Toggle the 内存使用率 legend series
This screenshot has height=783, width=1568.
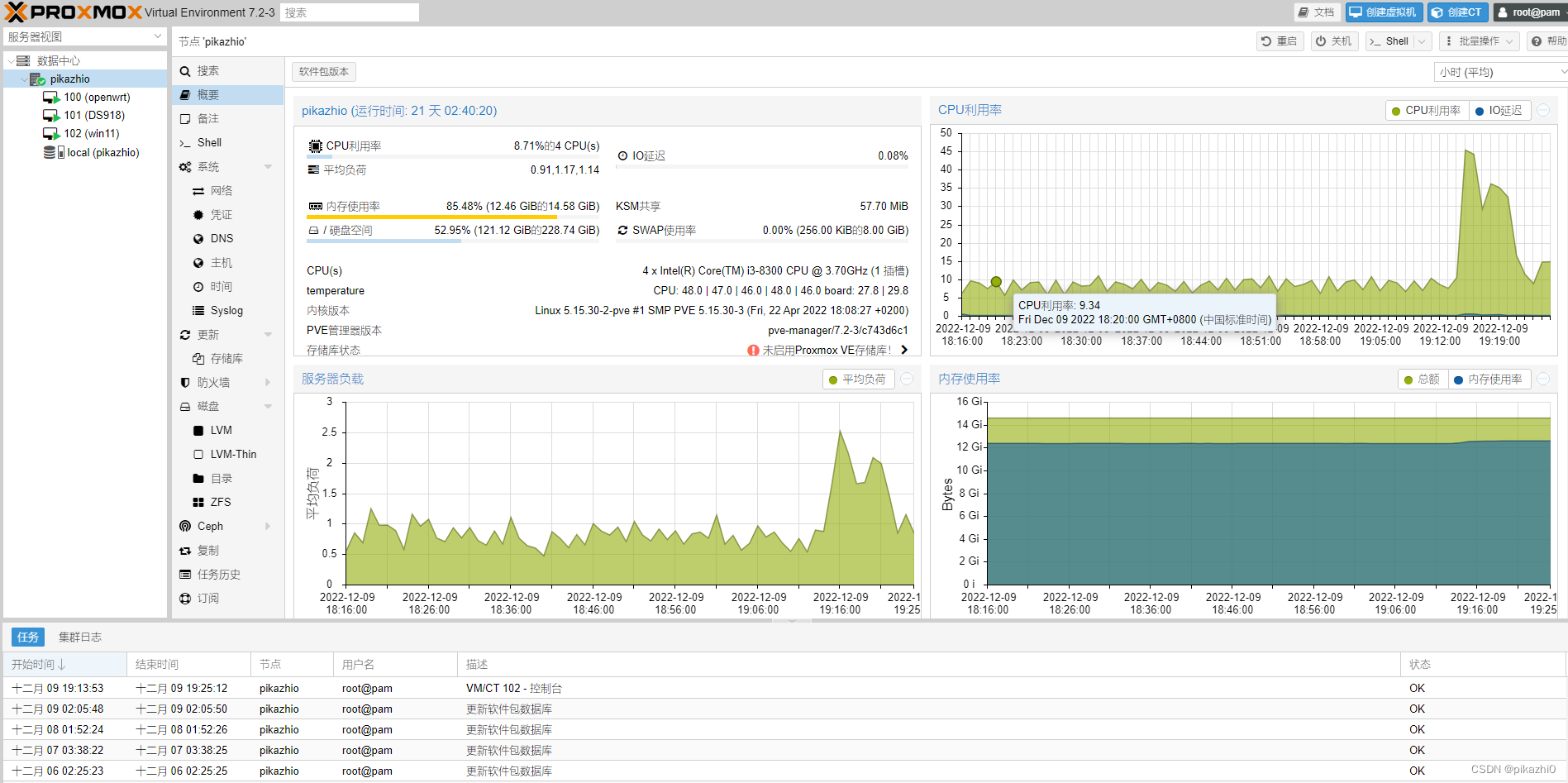1489,380
